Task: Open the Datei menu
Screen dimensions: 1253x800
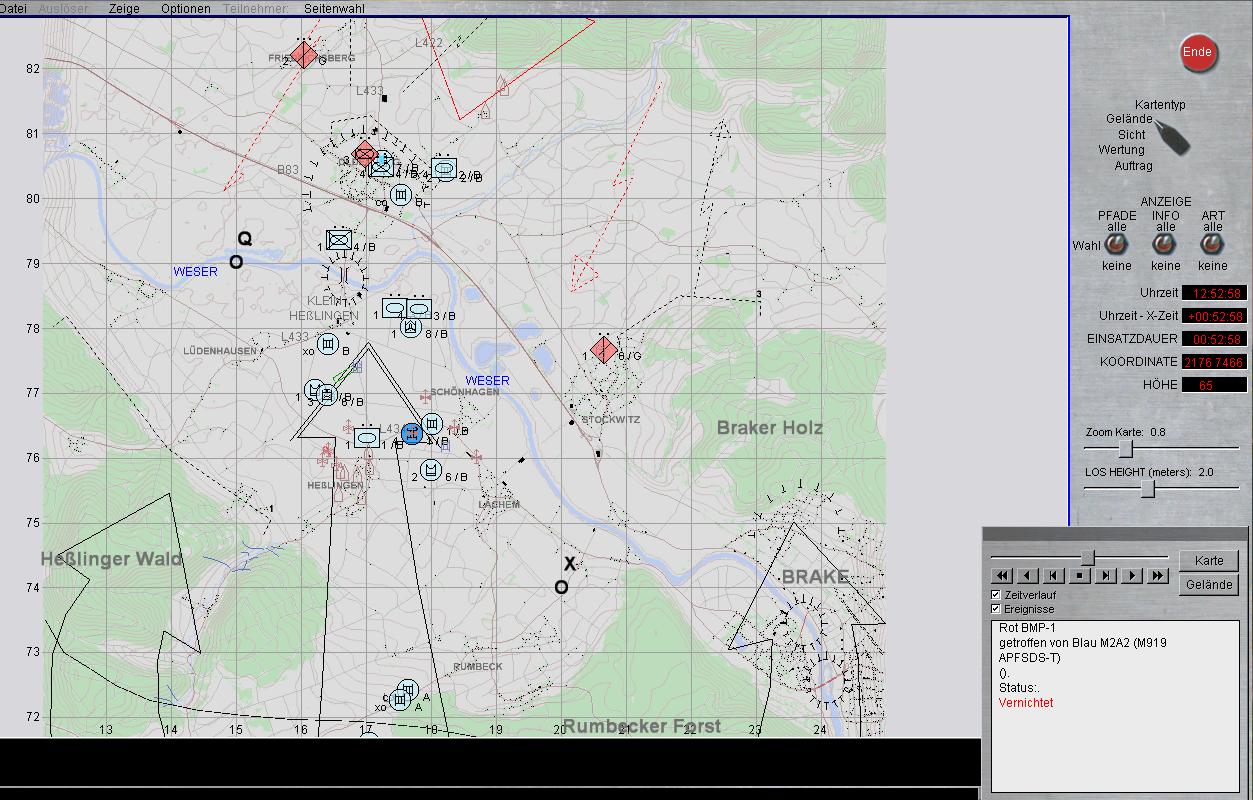Action: pos(13,8)
